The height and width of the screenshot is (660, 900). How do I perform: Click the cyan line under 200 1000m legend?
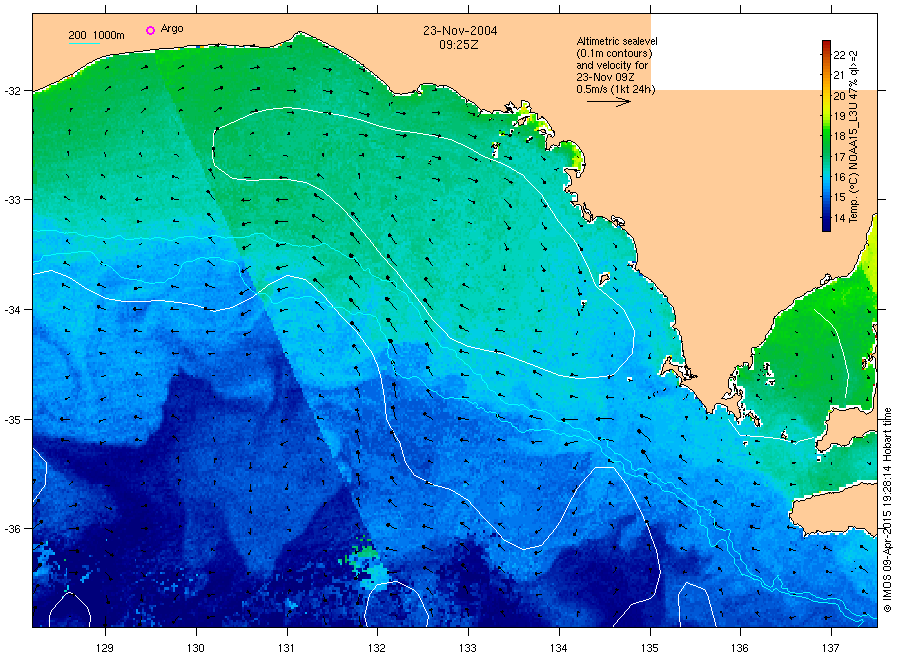[84, 43]
